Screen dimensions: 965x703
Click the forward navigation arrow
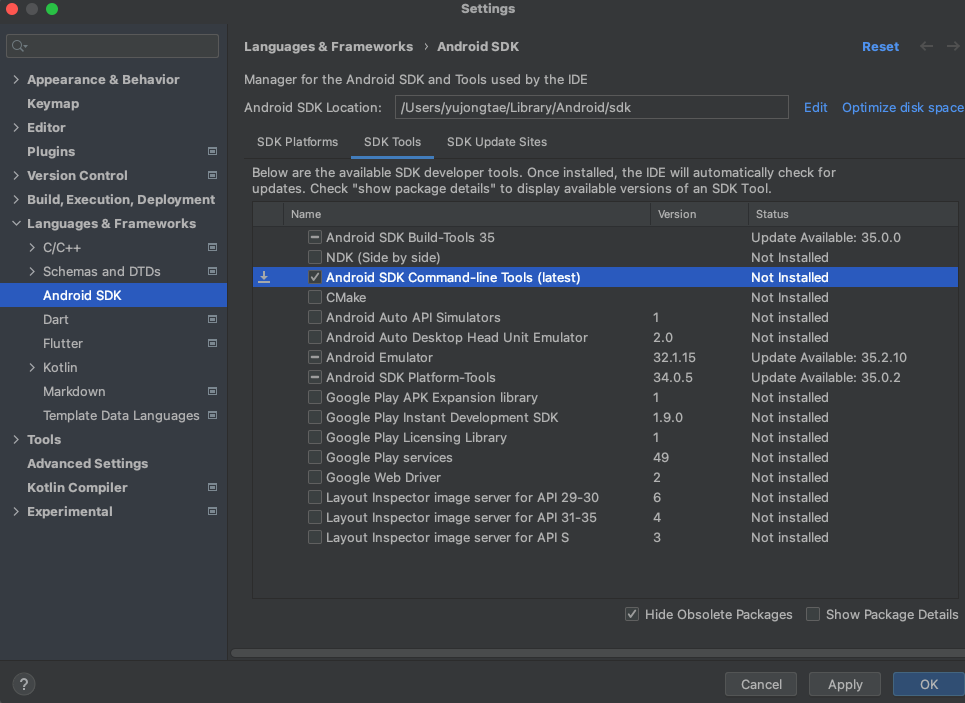[x=952, y=47]
